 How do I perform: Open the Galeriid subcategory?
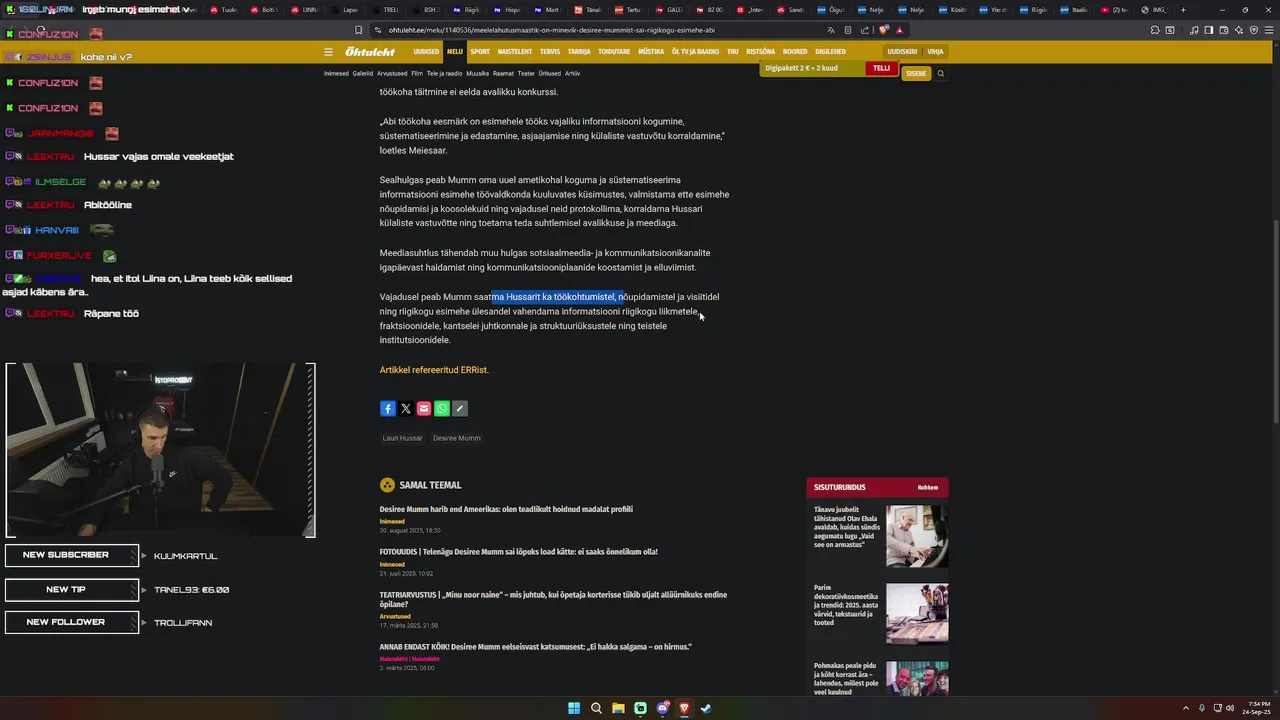[x=363, y=74]
